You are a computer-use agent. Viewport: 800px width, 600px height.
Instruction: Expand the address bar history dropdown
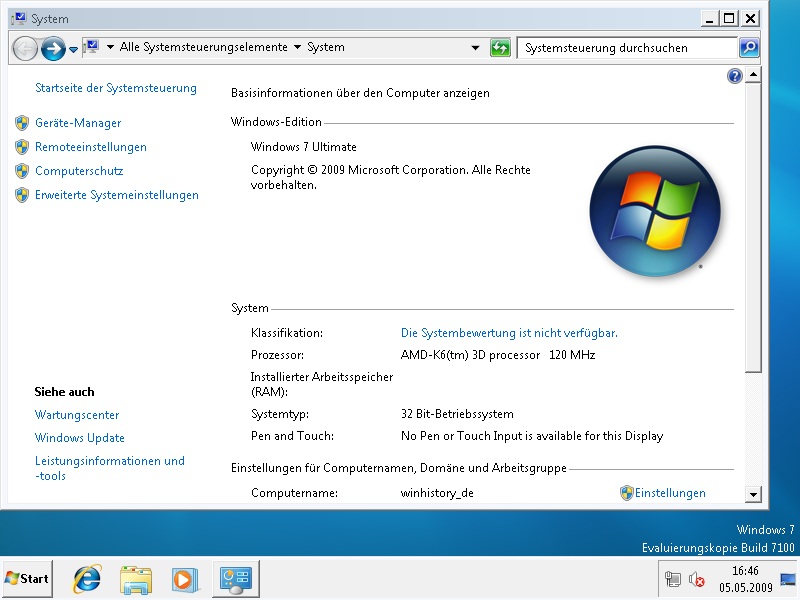coord(475,48)
